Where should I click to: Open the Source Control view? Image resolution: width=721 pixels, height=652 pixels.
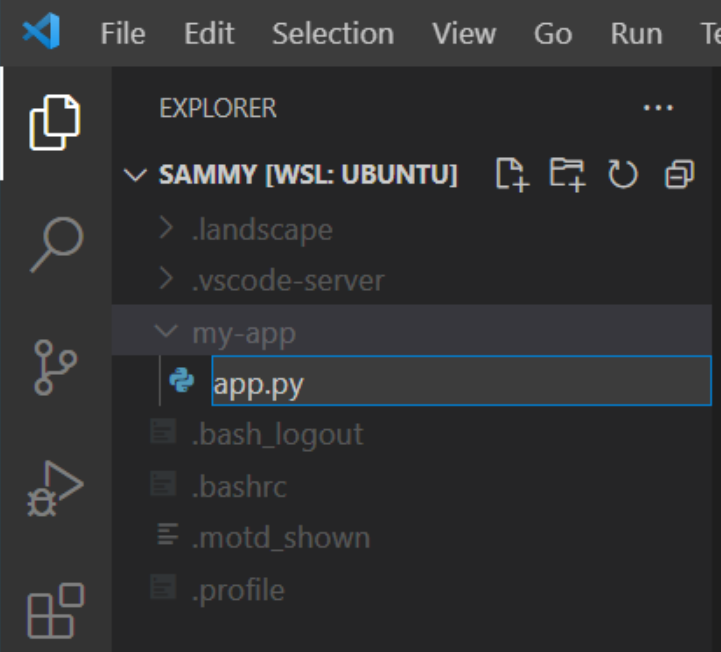coord(55,367)
